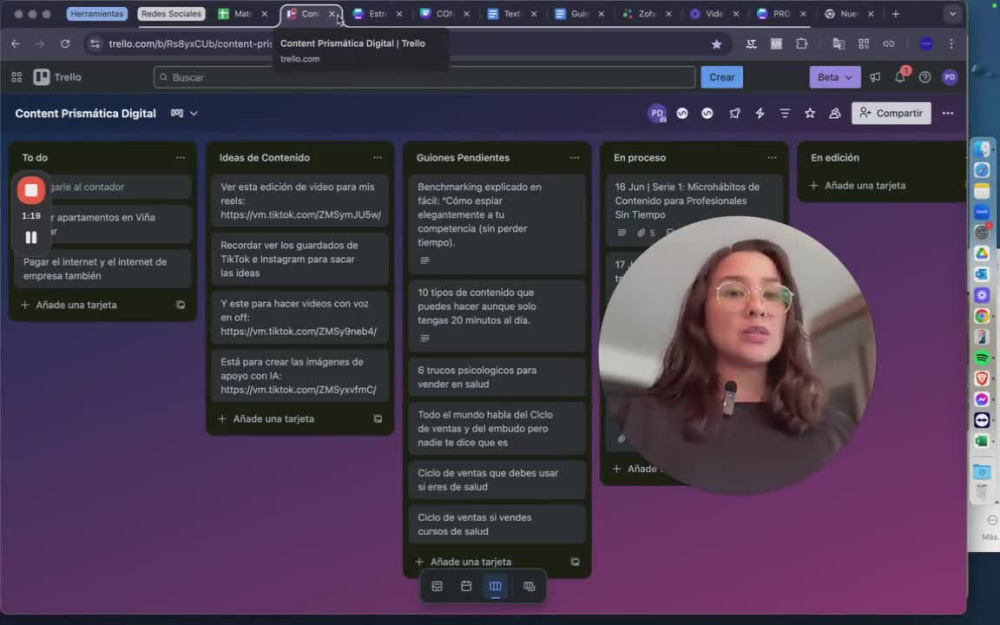This screenshot has width=1000, height=625.
Task: Open a new browser tab
Action: (x=895, y=13)
